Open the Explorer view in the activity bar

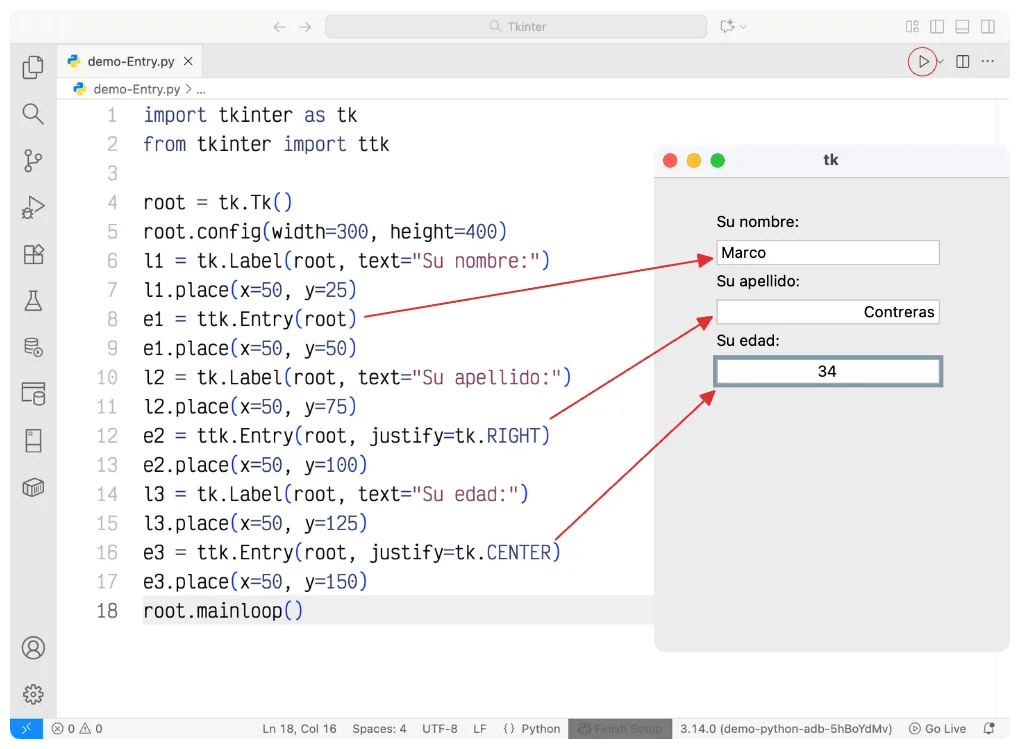(33, 67)
